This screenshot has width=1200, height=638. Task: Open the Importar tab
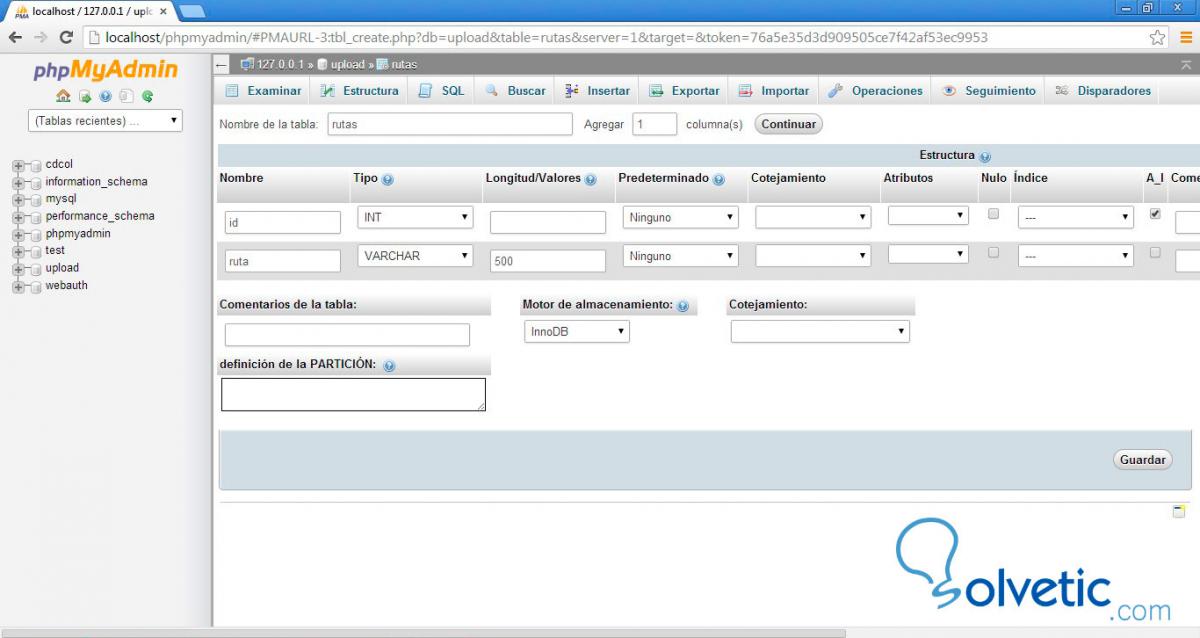click(774, 91)
